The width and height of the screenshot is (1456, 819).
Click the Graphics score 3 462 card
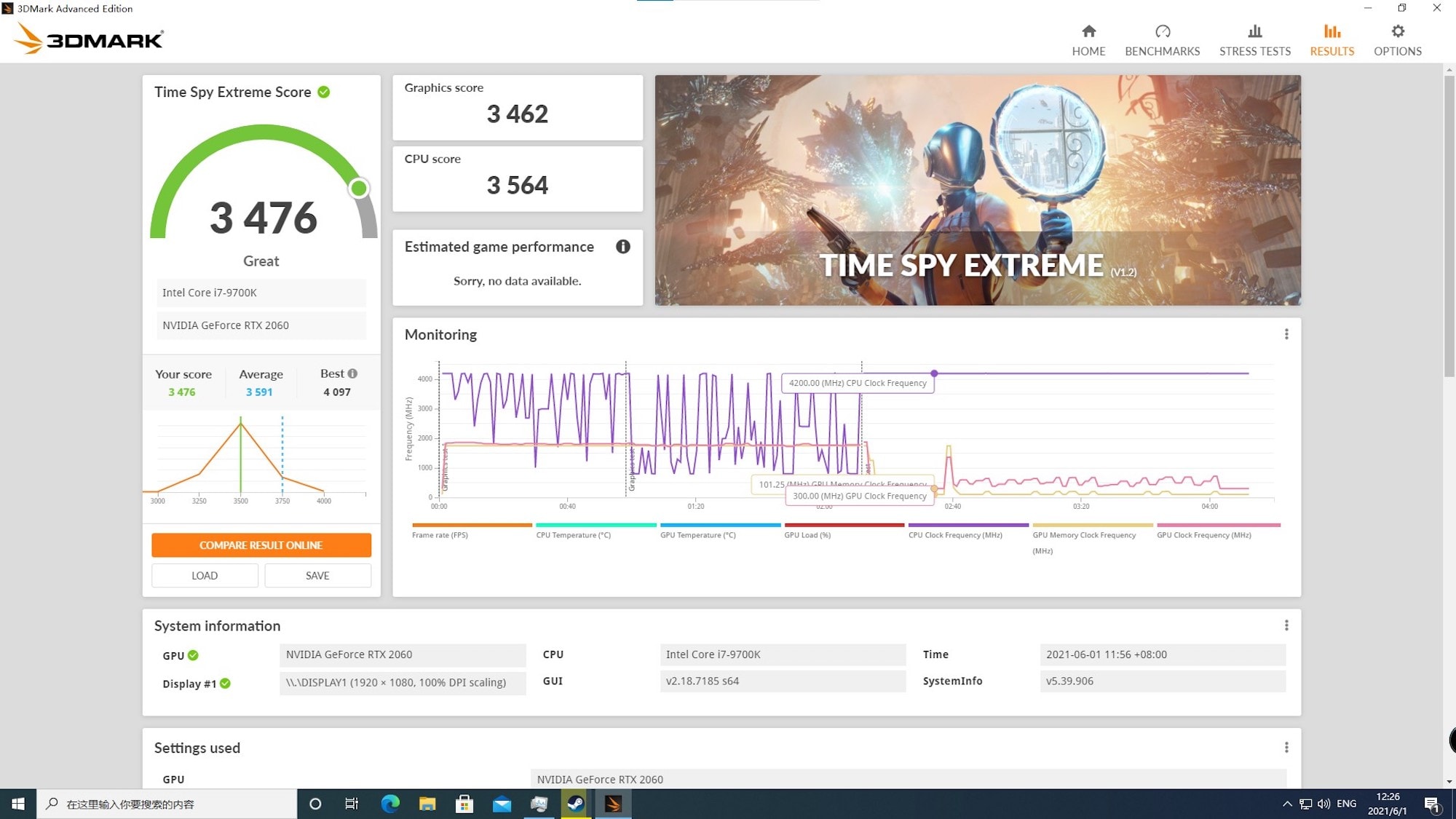coord(518,108)
